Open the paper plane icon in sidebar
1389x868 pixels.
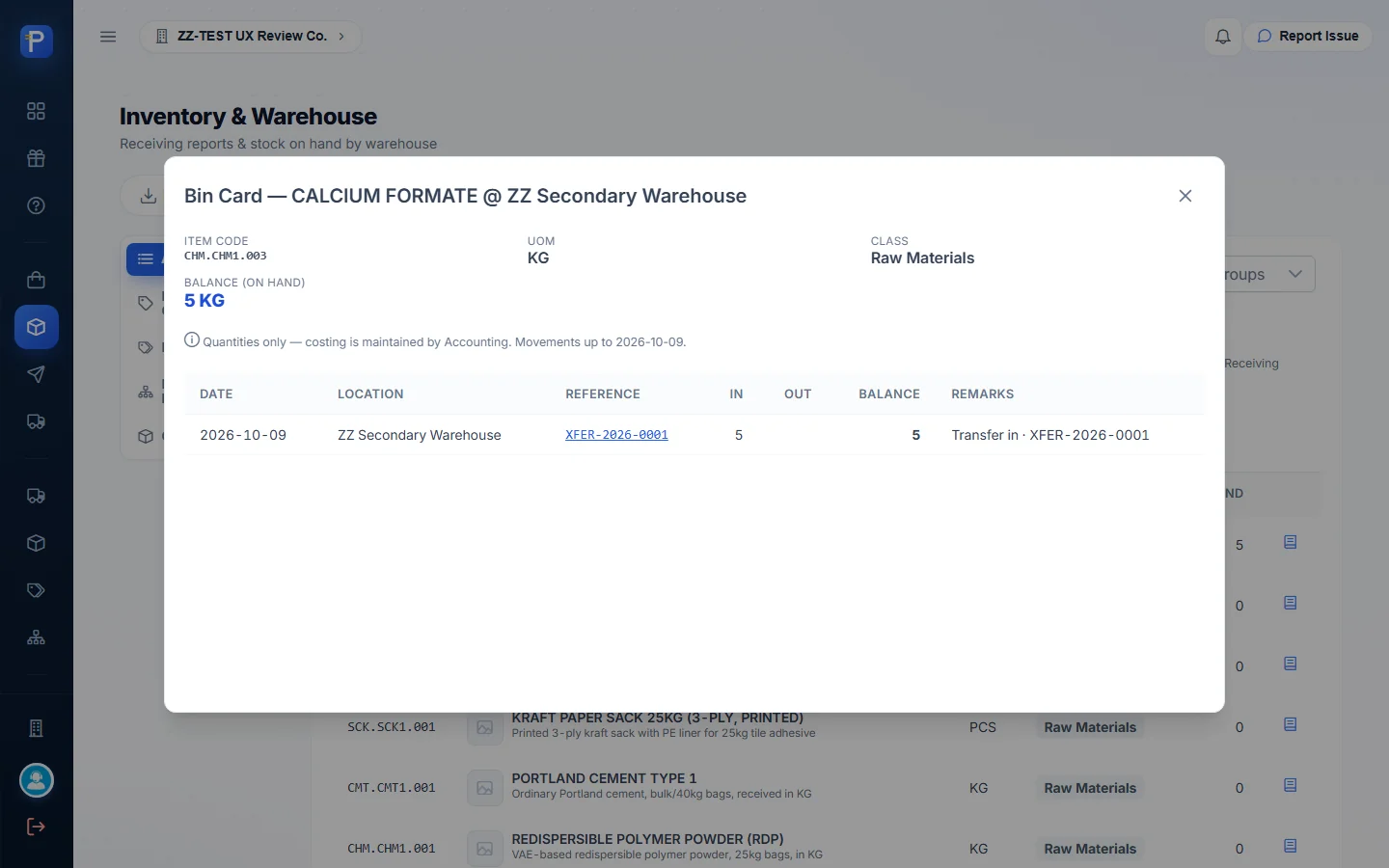click(36, 374)
